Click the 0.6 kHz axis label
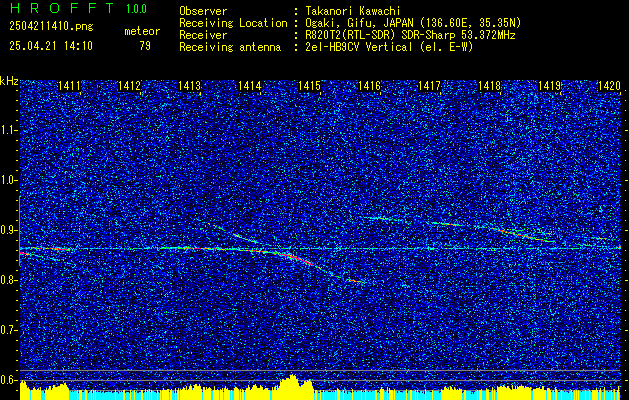Image resolution: width=629 pixels, height=400 pixels. [x=9, y=380]
